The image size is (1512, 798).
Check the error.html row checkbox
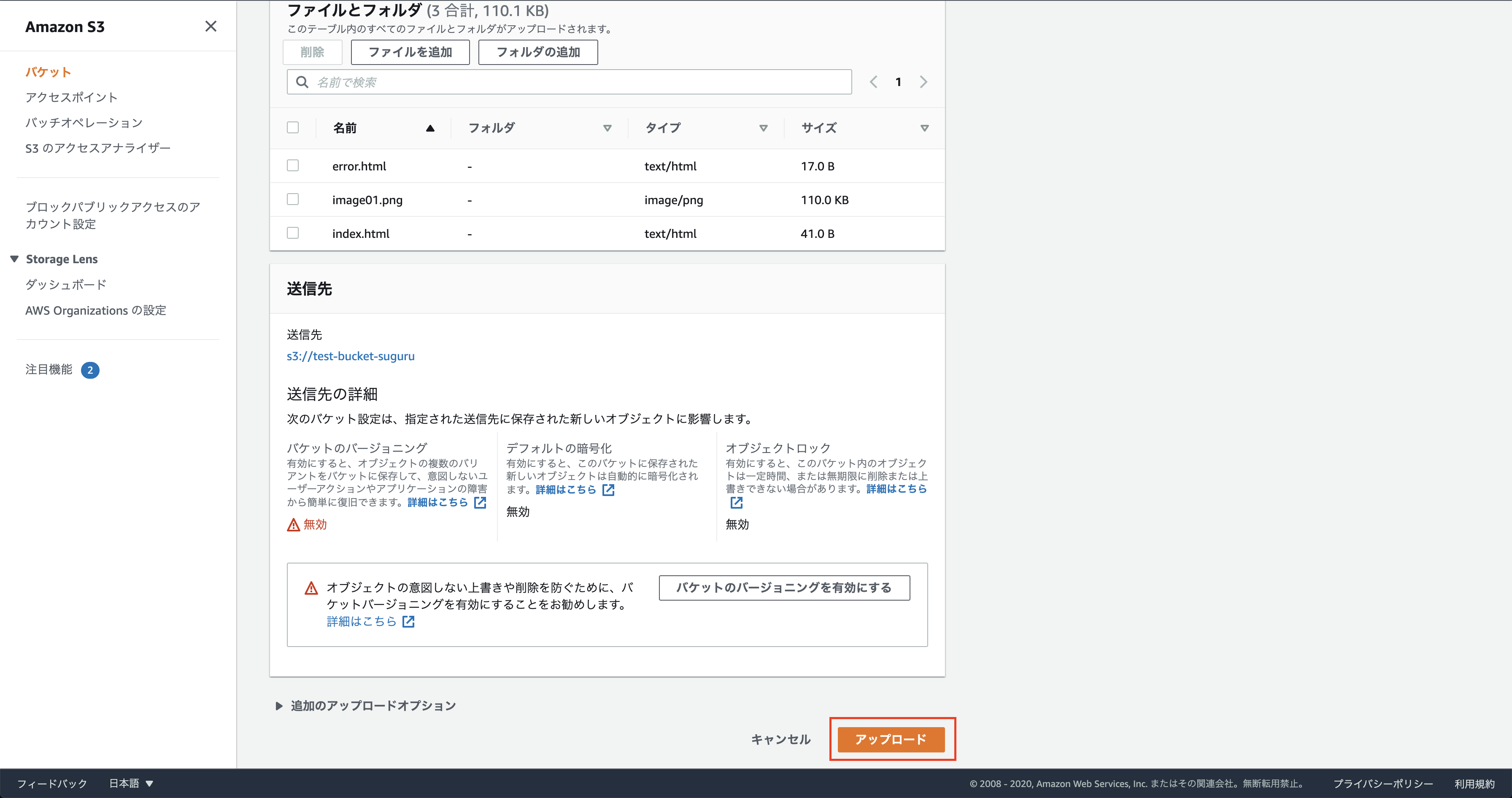[x=293, y=166]
